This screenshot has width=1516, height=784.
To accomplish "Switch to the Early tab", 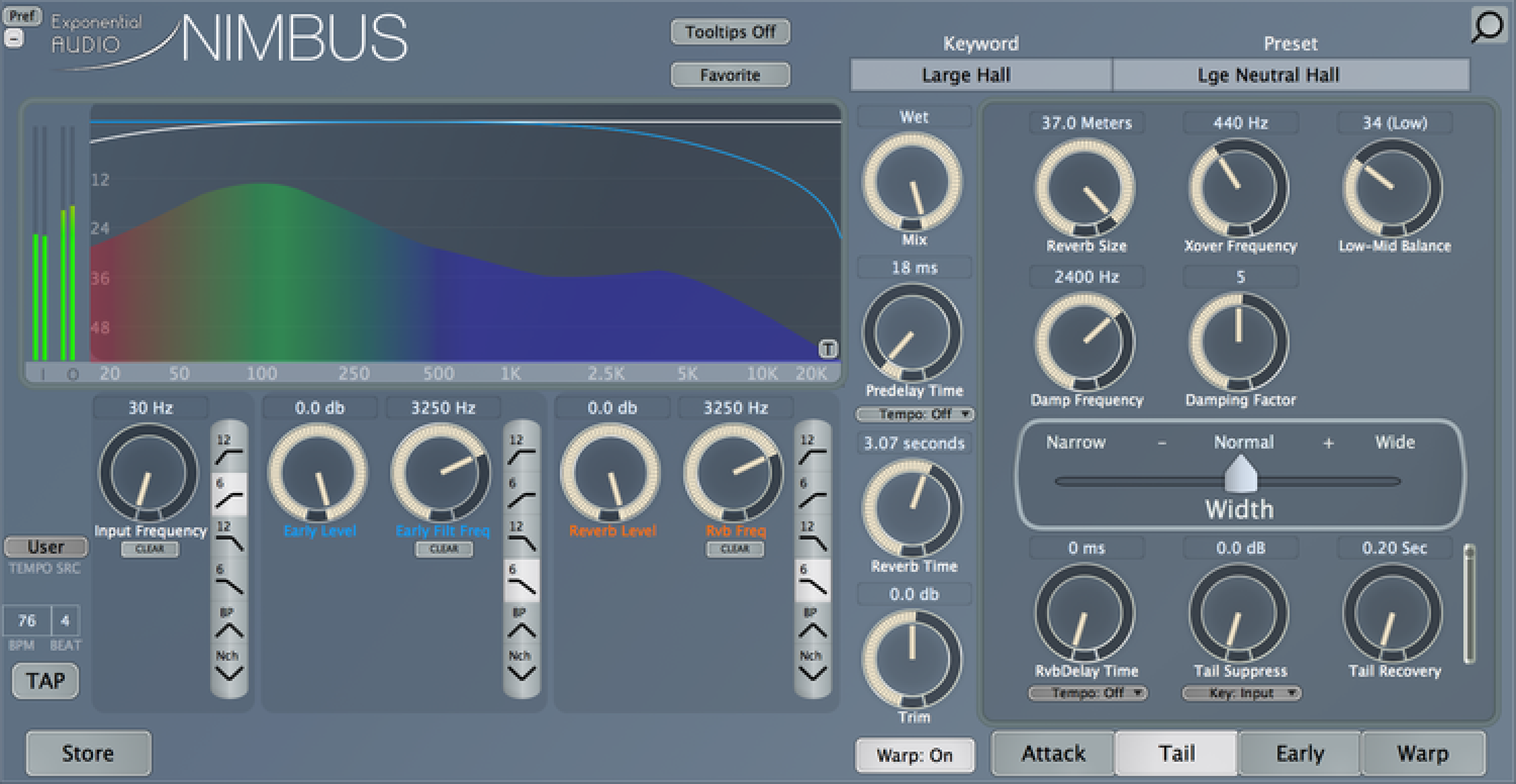I will click(x=1299, y=753).
